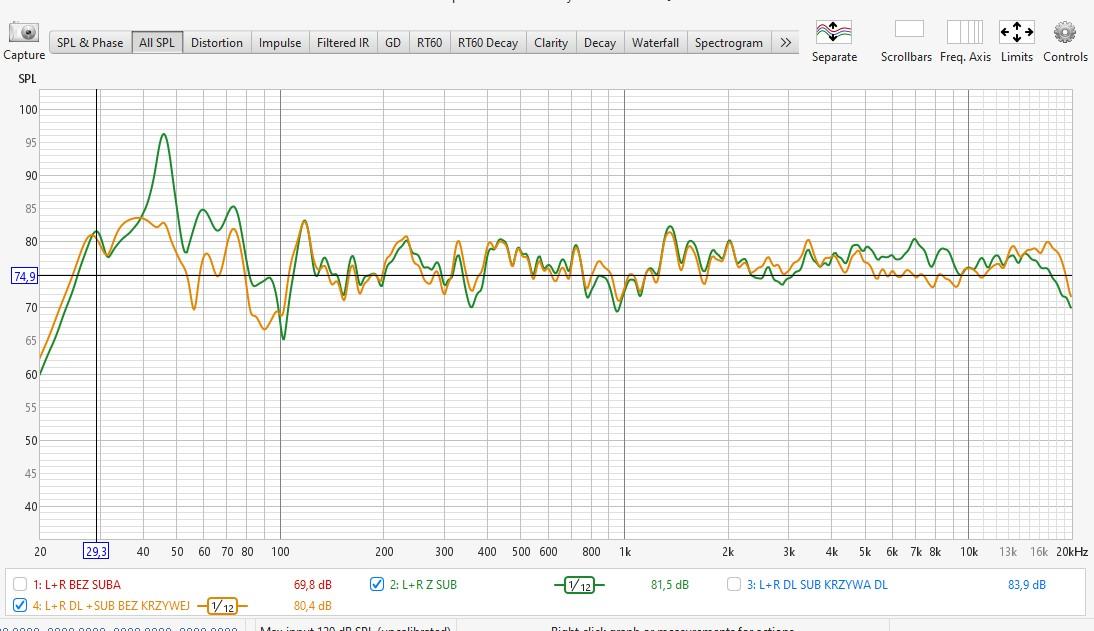This screenshot has height=631, width=1094.
Task: Hide the L+R Z SUB trace
Action: [x=377, y=585]
